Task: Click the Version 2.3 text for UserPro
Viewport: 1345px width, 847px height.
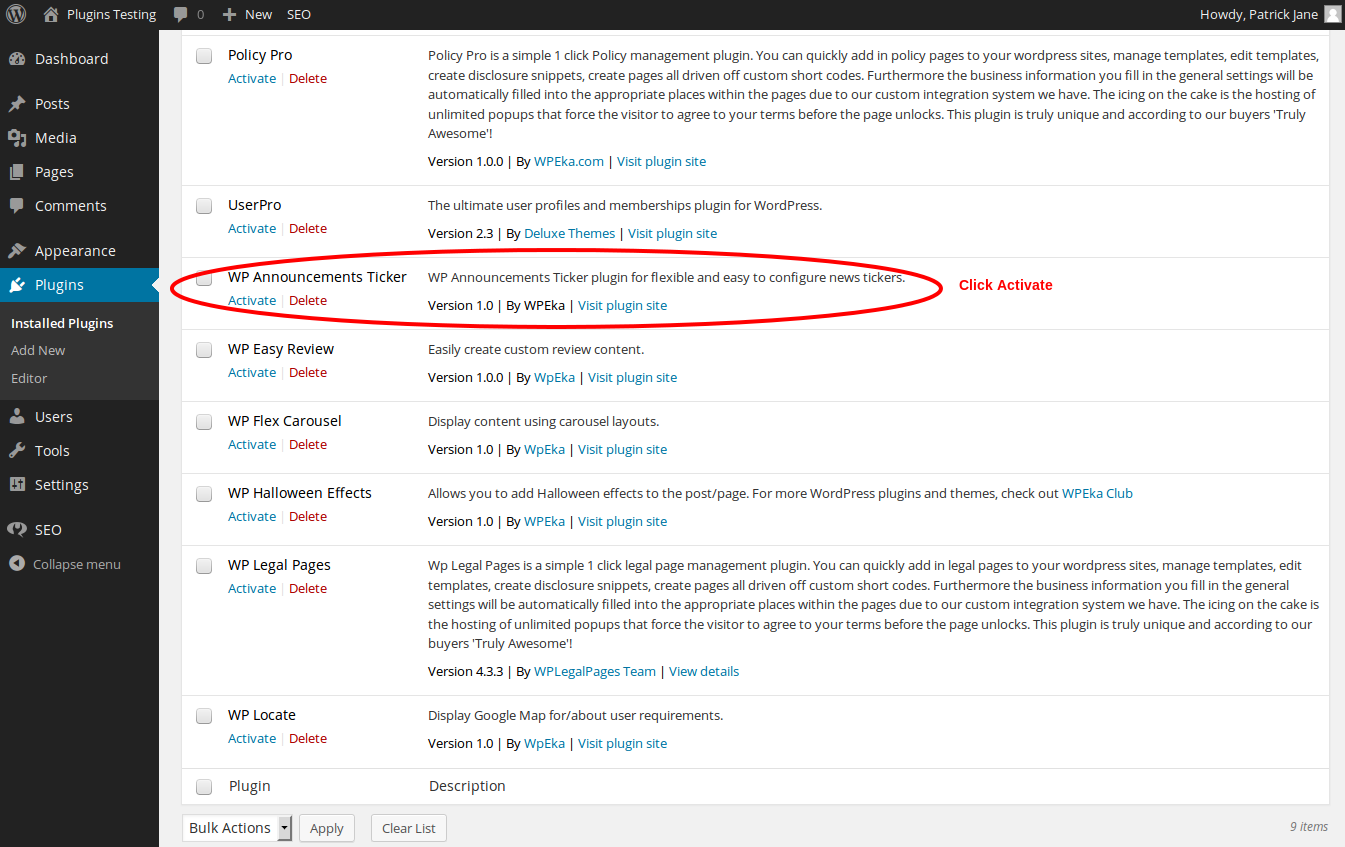Action: pyautogui.click(x=461, y=233)
